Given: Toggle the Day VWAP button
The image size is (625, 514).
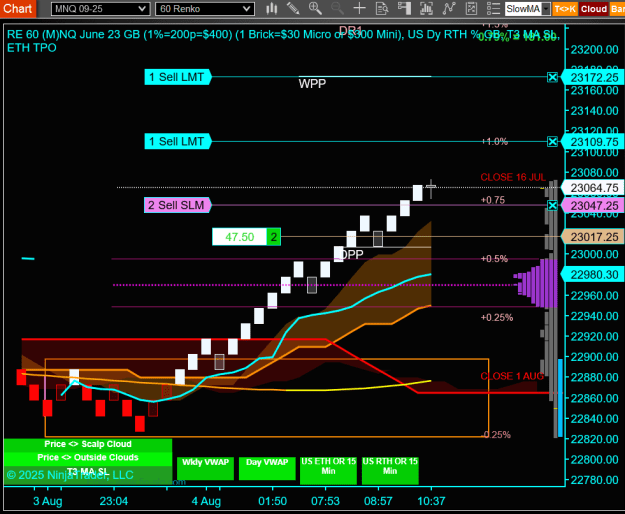Looking at the screenshot, I should pos(267,468).
